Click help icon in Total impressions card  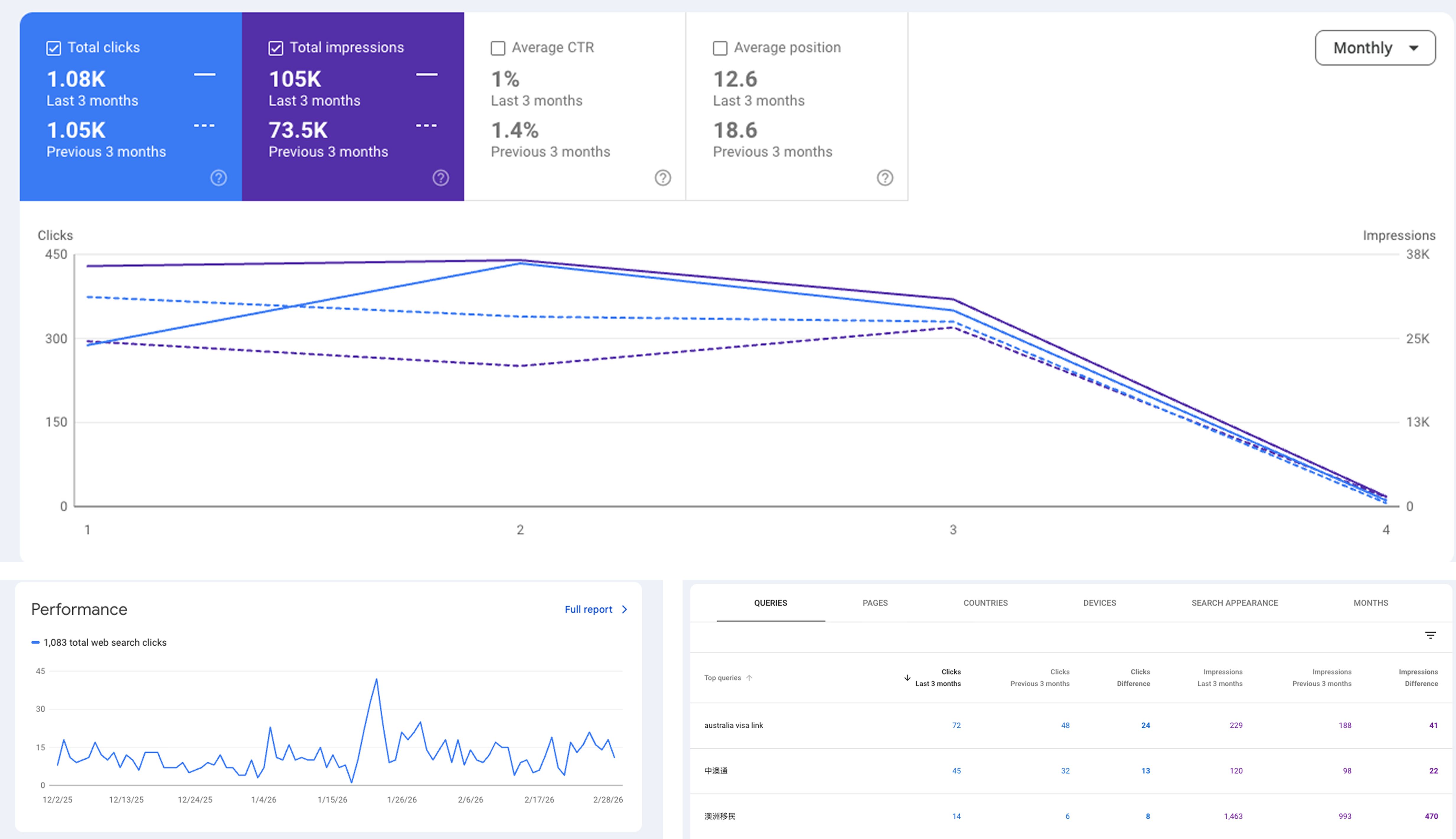pyautogui.click(x=441, y=177)
